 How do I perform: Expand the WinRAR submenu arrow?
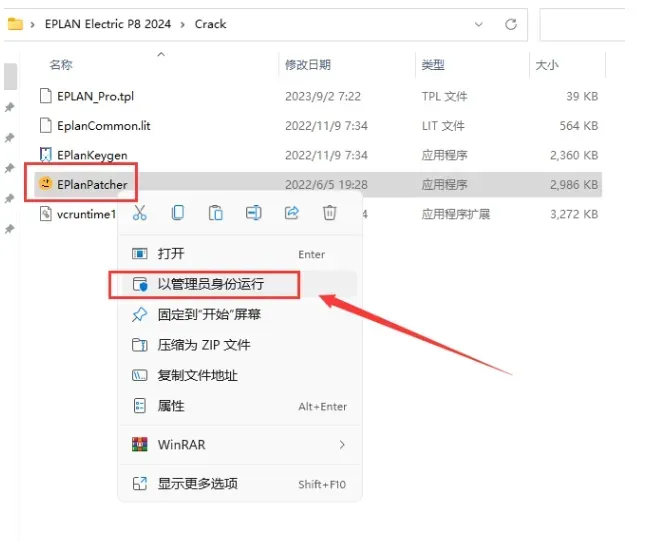click(342, 444)
